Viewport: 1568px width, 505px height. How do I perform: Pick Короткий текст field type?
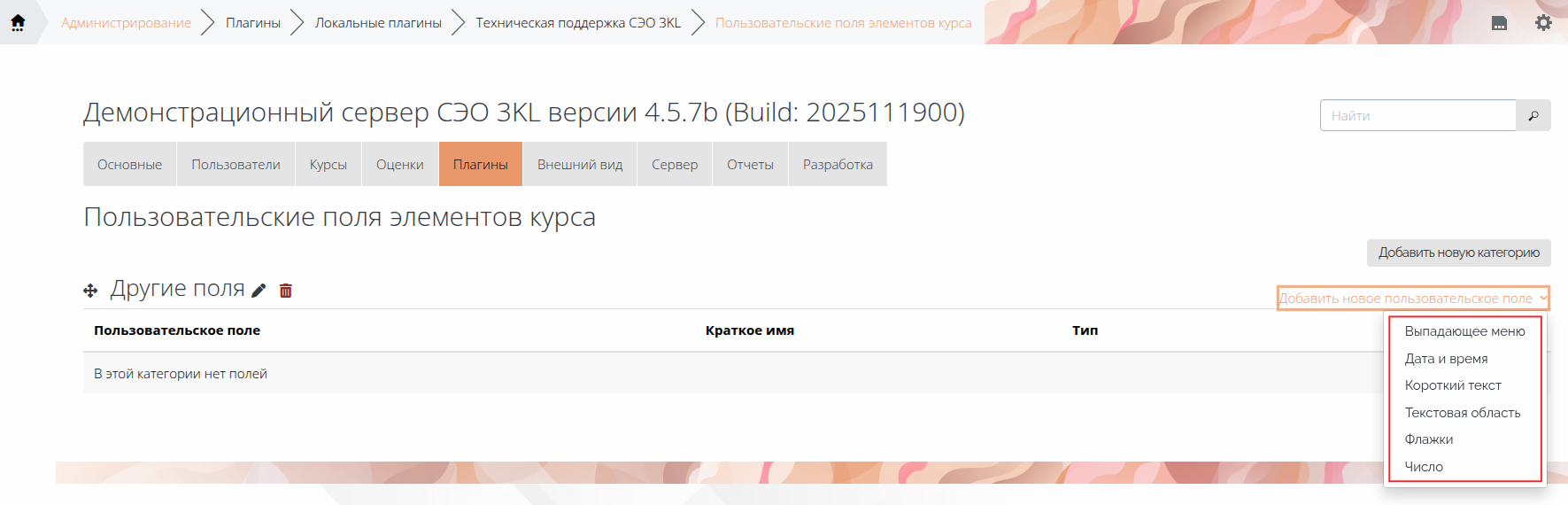(1453, 385)
